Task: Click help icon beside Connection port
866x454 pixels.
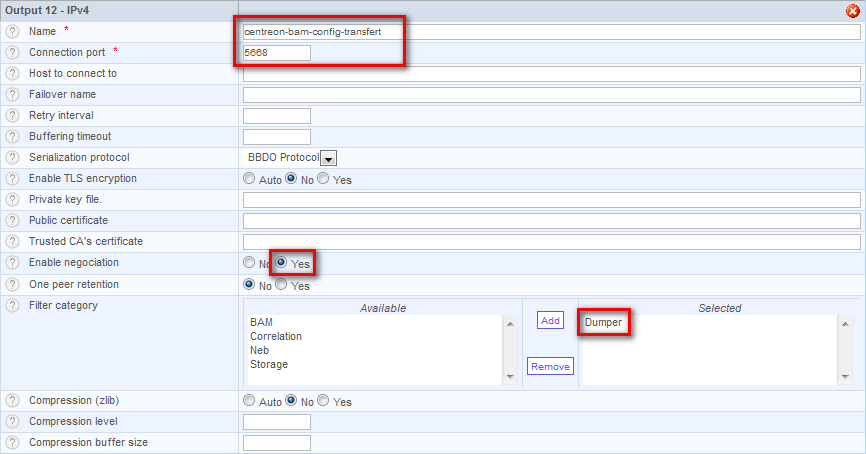Action: (13, 53)
